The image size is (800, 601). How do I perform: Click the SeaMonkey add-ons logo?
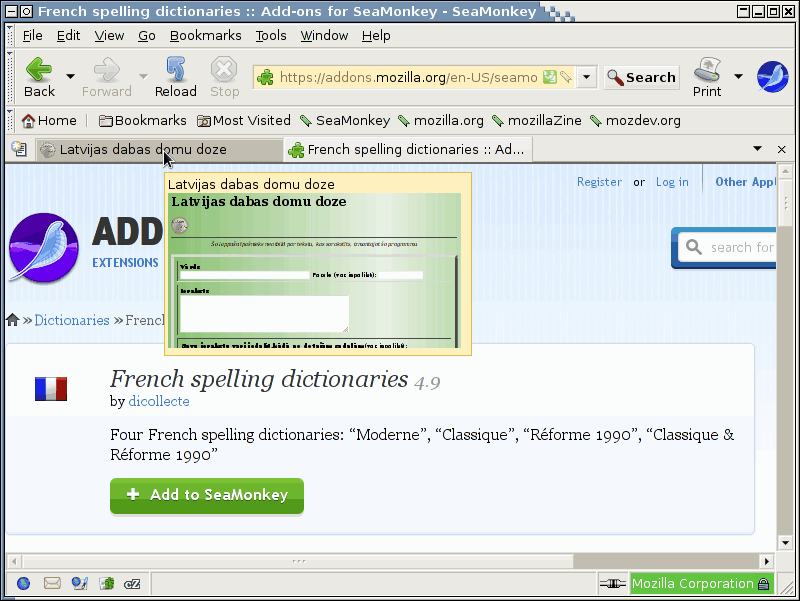coord(44,247)
